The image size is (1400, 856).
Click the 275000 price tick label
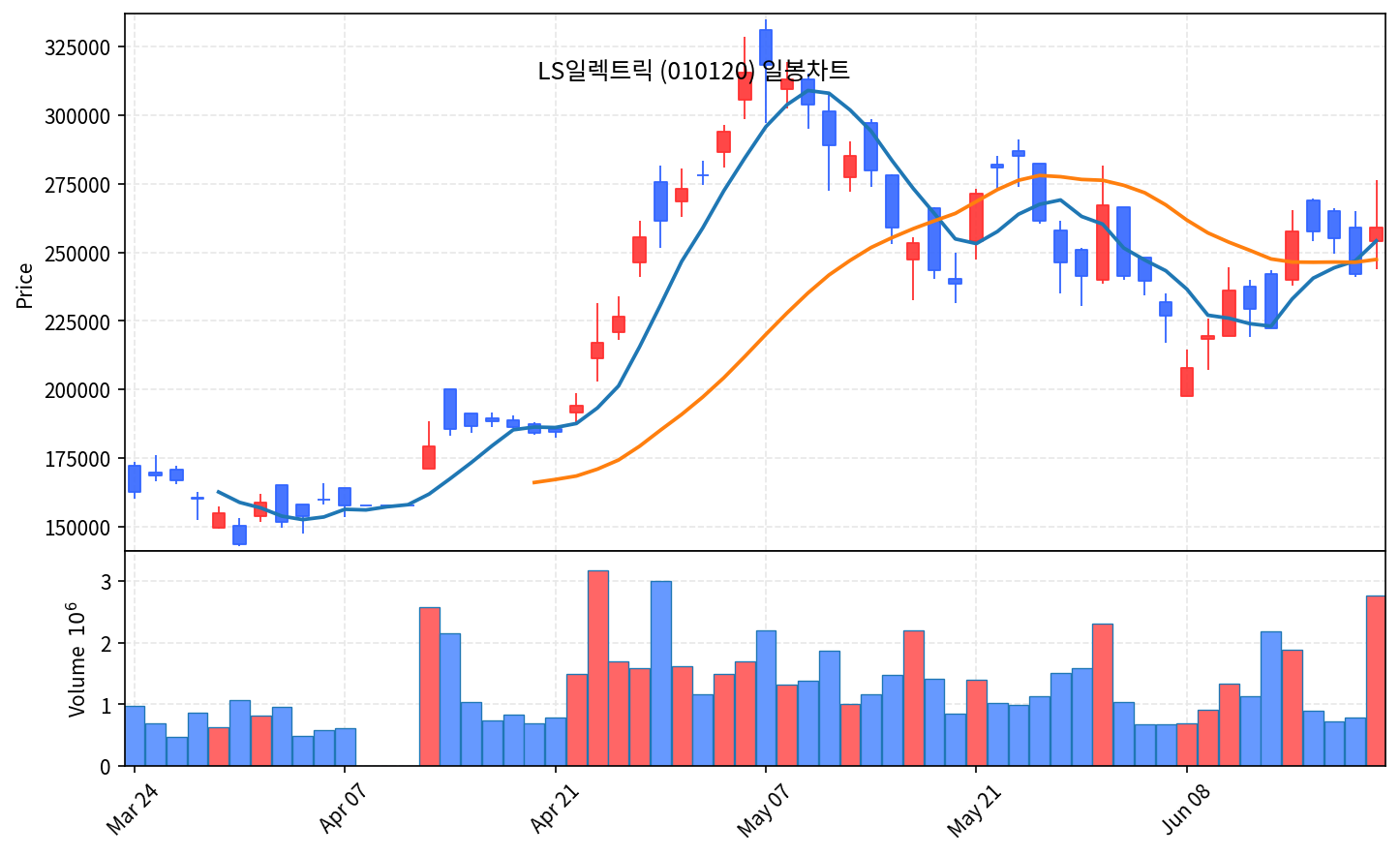[x=78, y=185]
